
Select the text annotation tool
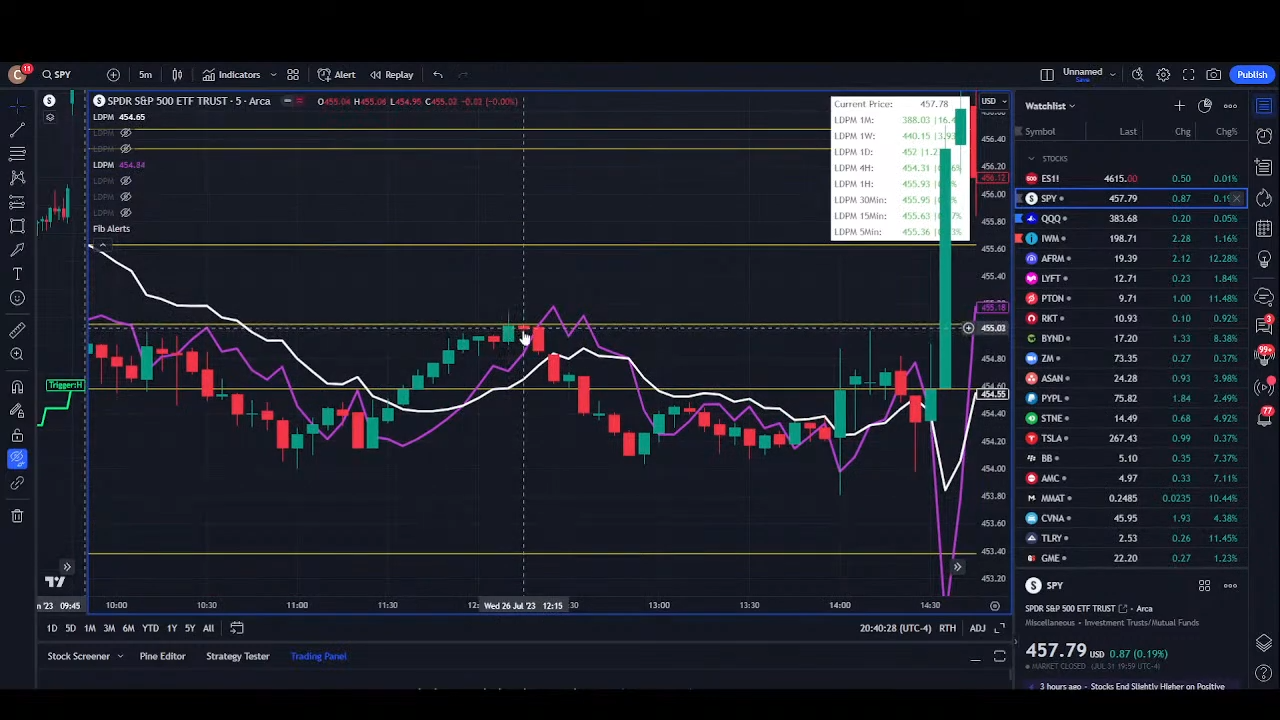[x=17, y=274]
